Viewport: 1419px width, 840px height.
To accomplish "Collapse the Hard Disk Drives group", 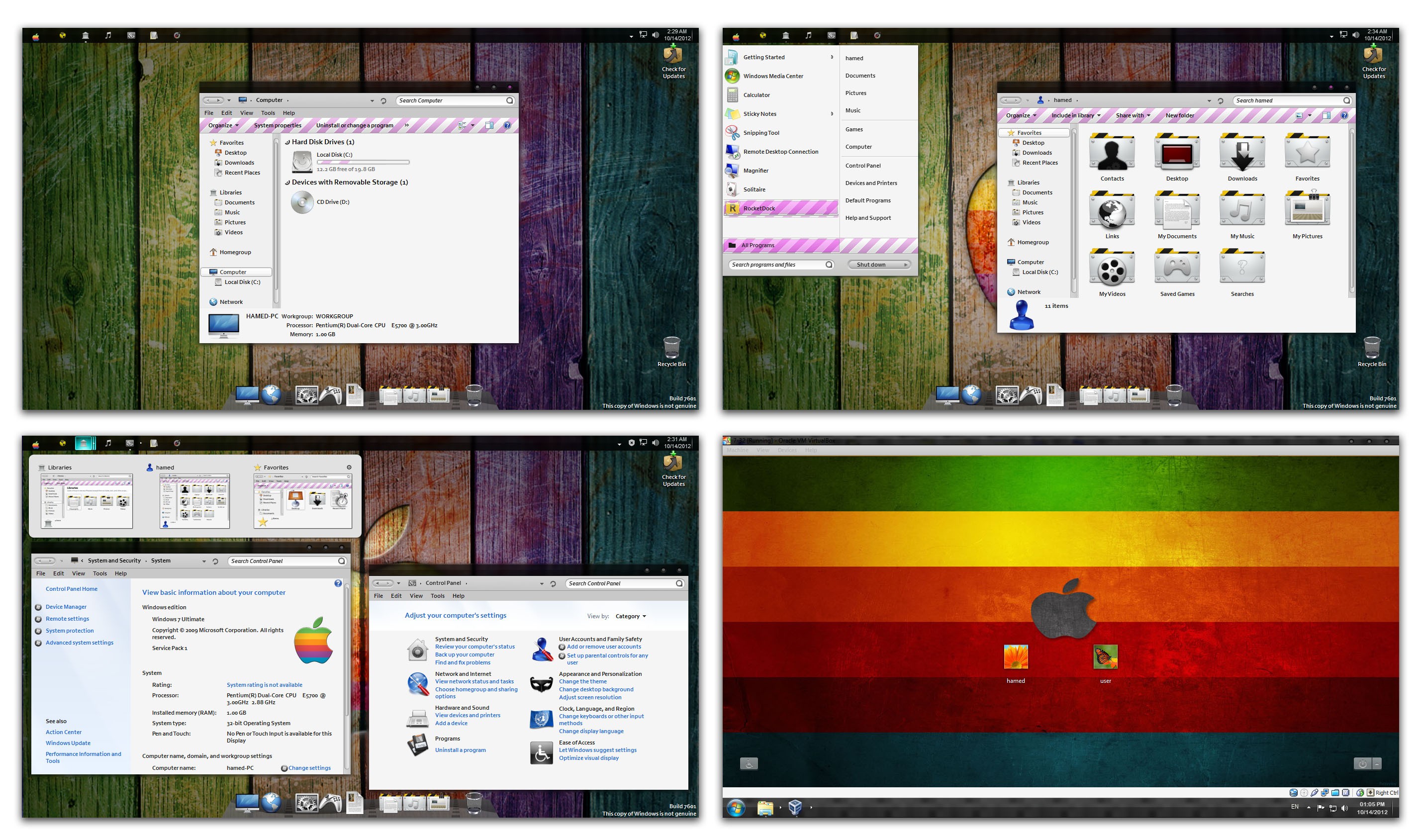I will coord(287,142).
